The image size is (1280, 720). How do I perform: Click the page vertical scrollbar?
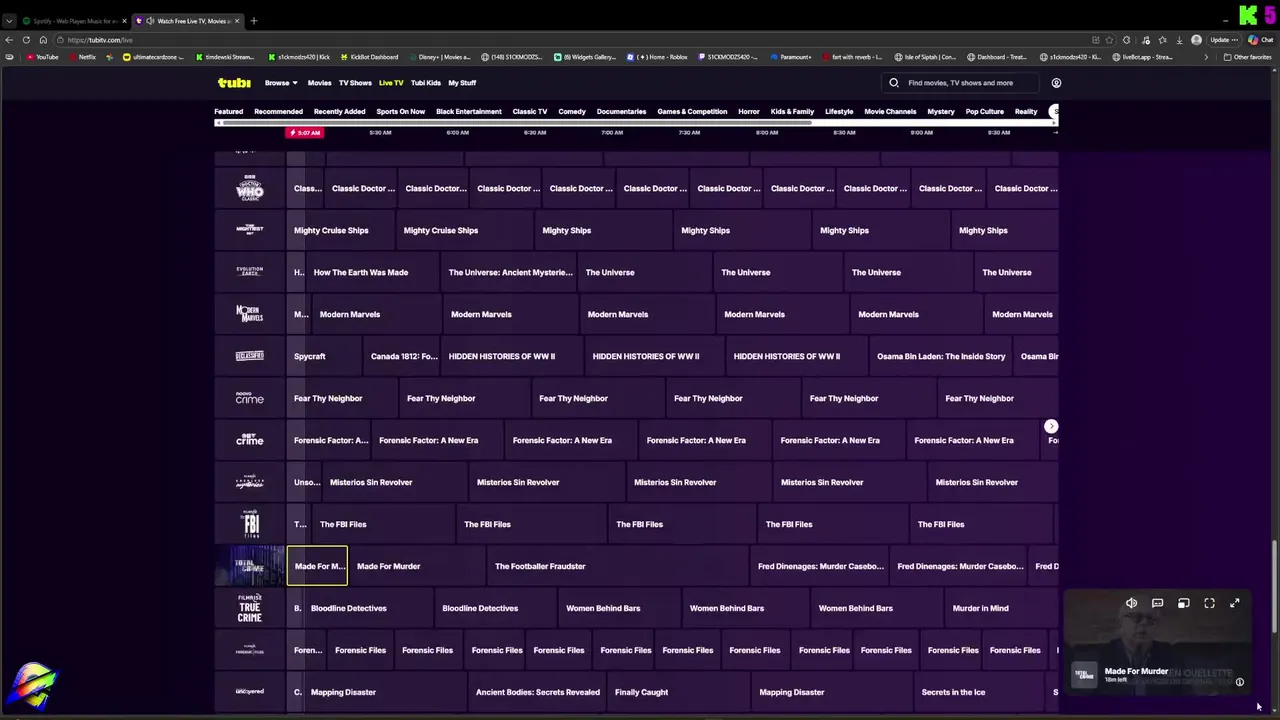[1274, 585]
